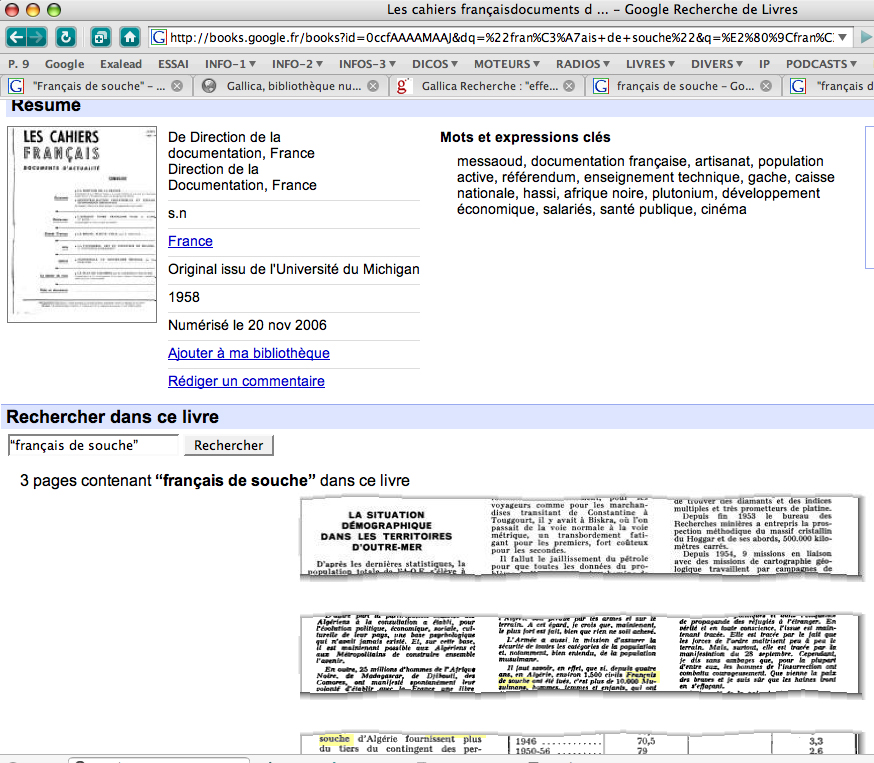This screenshot has height=763, width=874.
Task: Reload the page with the refresh icon
Action: pos(66,37)
